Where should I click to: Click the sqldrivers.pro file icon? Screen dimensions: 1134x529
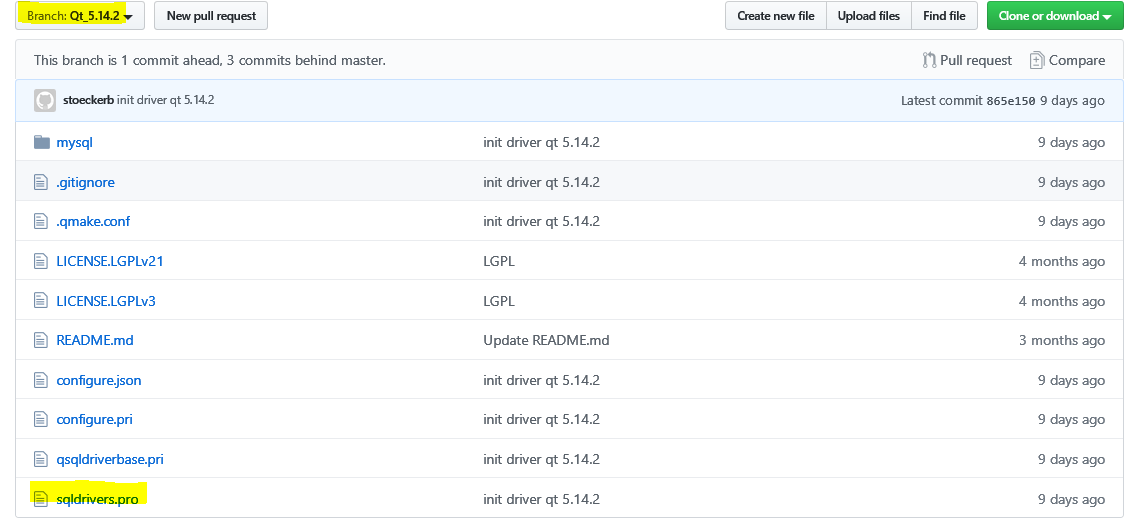coord(40,499)
